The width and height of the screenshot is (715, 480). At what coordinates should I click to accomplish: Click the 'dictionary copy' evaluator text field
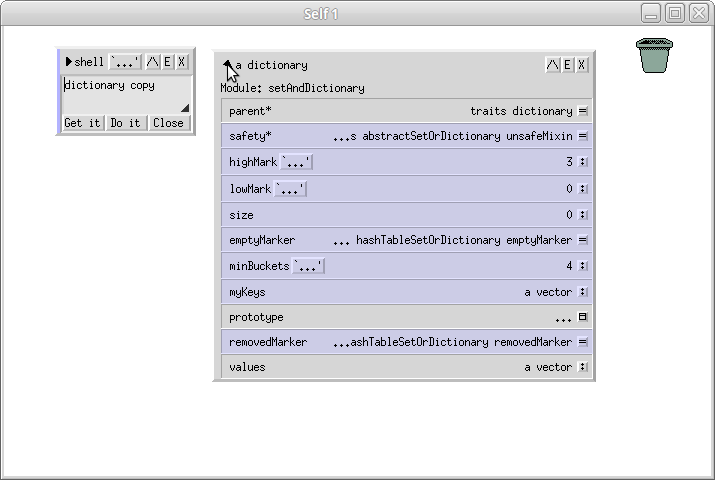point(127,95)
